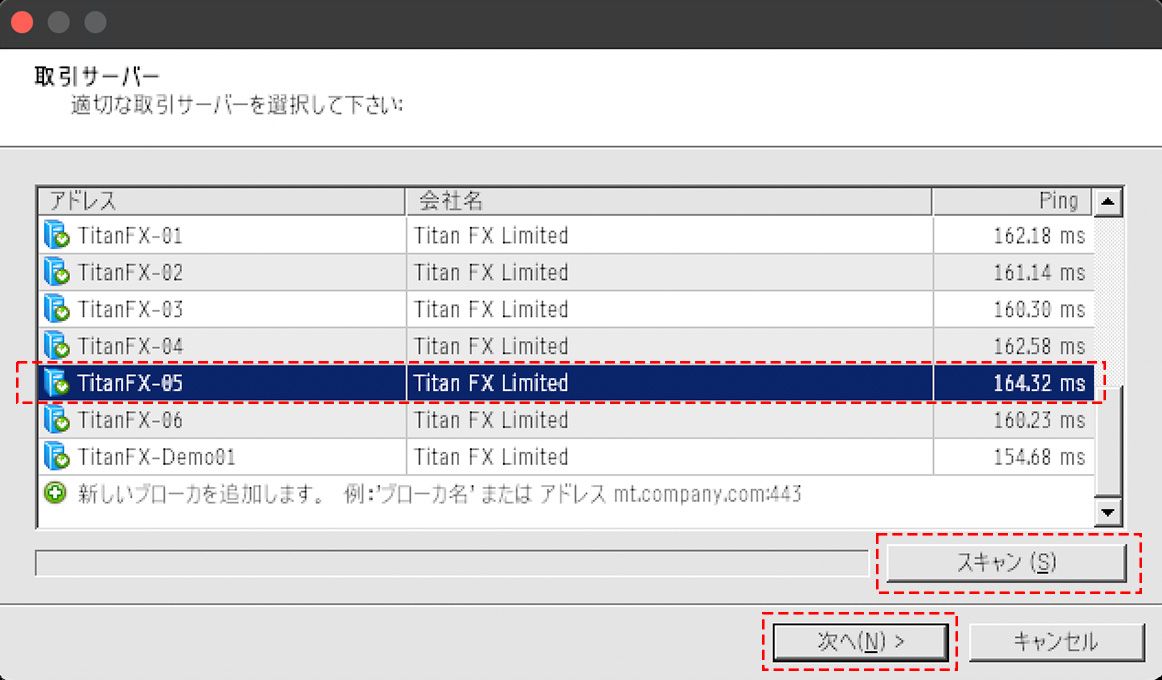The image size is (1162, 680).
Task: Click the server icon beside TitanFX-06
Action: [x=55, y=420]
